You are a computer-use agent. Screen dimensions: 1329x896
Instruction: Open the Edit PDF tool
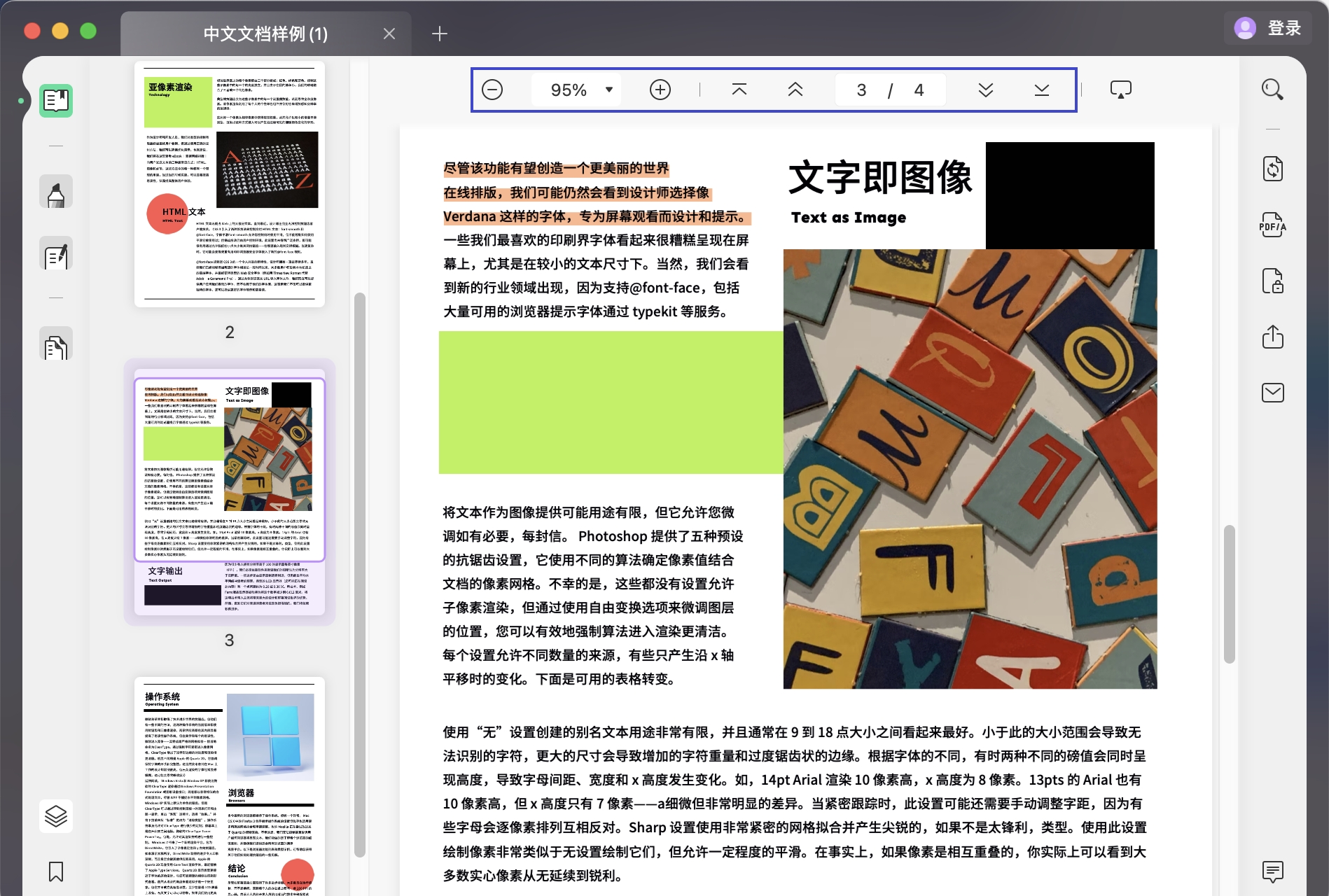coord(56,254)
